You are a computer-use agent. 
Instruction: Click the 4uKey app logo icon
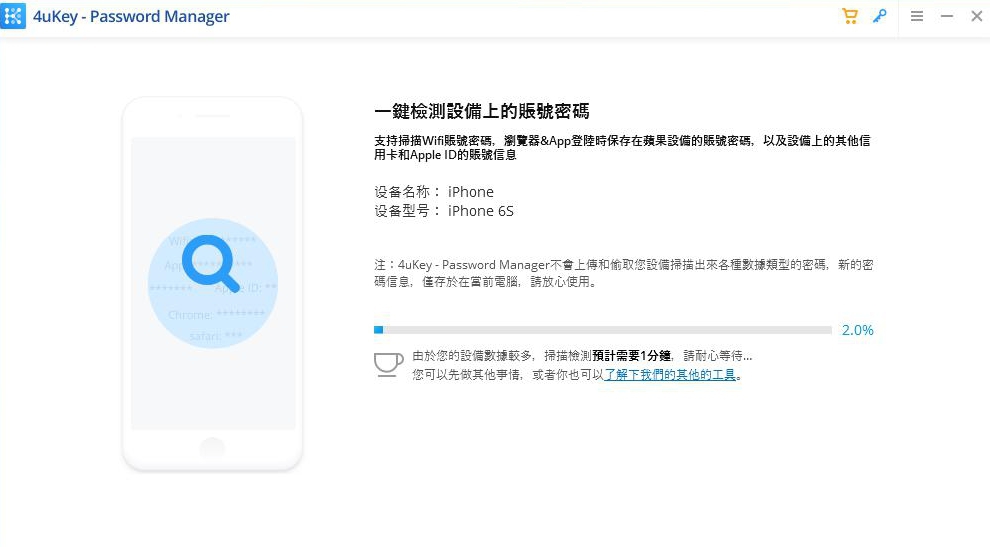coord(13,16)
